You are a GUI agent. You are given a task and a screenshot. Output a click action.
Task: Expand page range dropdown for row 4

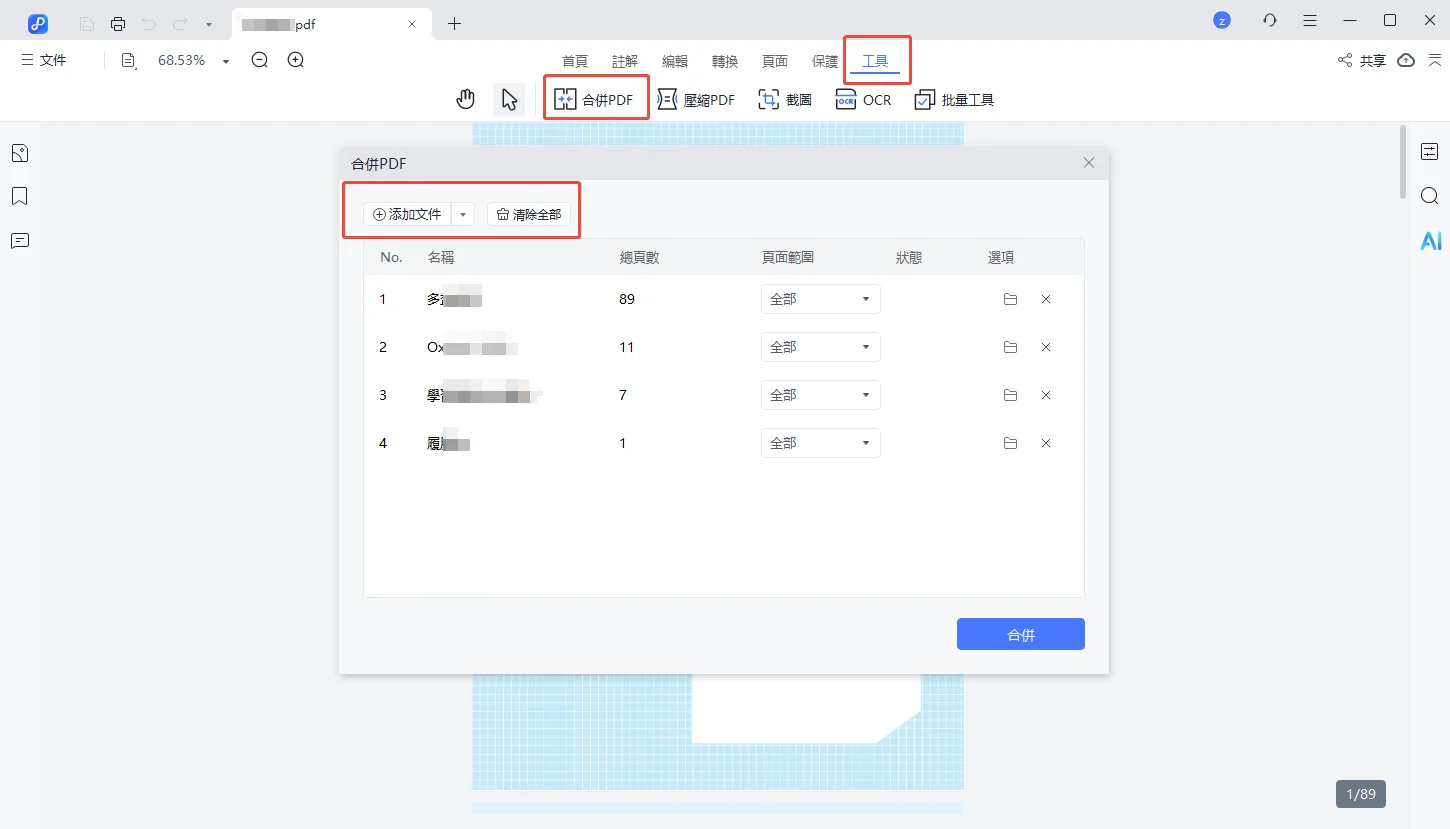click(x=820, y=443)
